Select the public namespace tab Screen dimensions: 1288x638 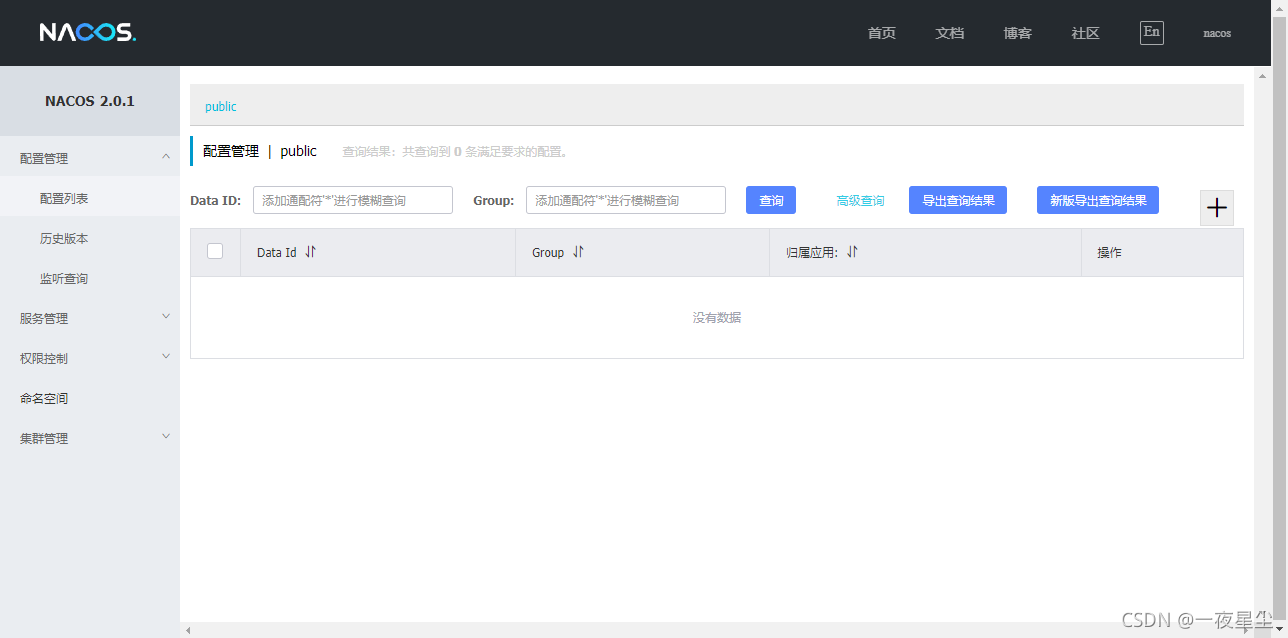221,106
